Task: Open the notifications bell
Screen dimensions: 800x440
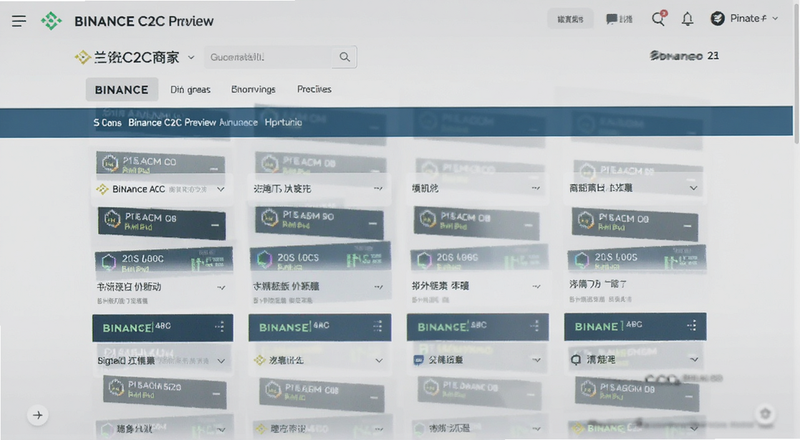Action: pos(688,19)
